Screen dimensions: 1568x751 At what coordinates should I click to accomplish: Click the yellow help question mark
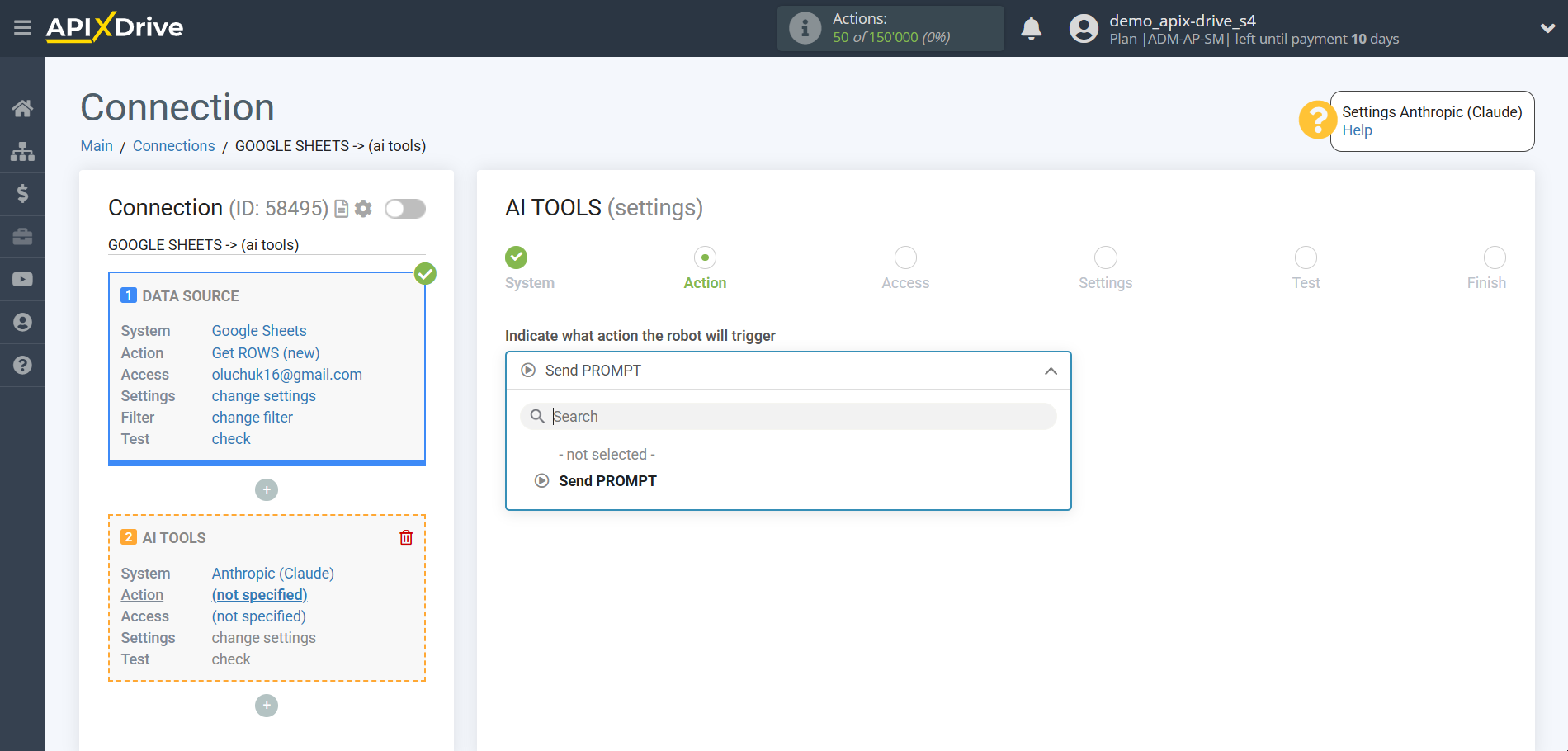[x=1317, y=120]
